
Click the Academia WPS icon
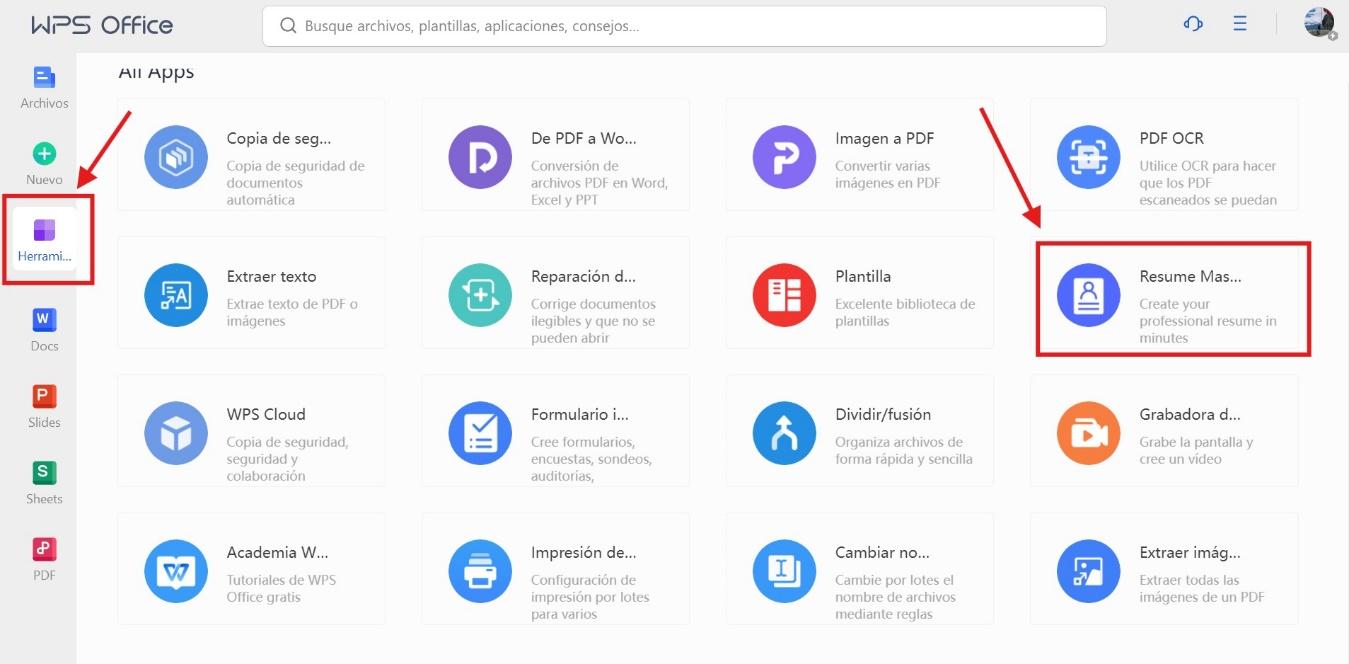tap(176, 571)
